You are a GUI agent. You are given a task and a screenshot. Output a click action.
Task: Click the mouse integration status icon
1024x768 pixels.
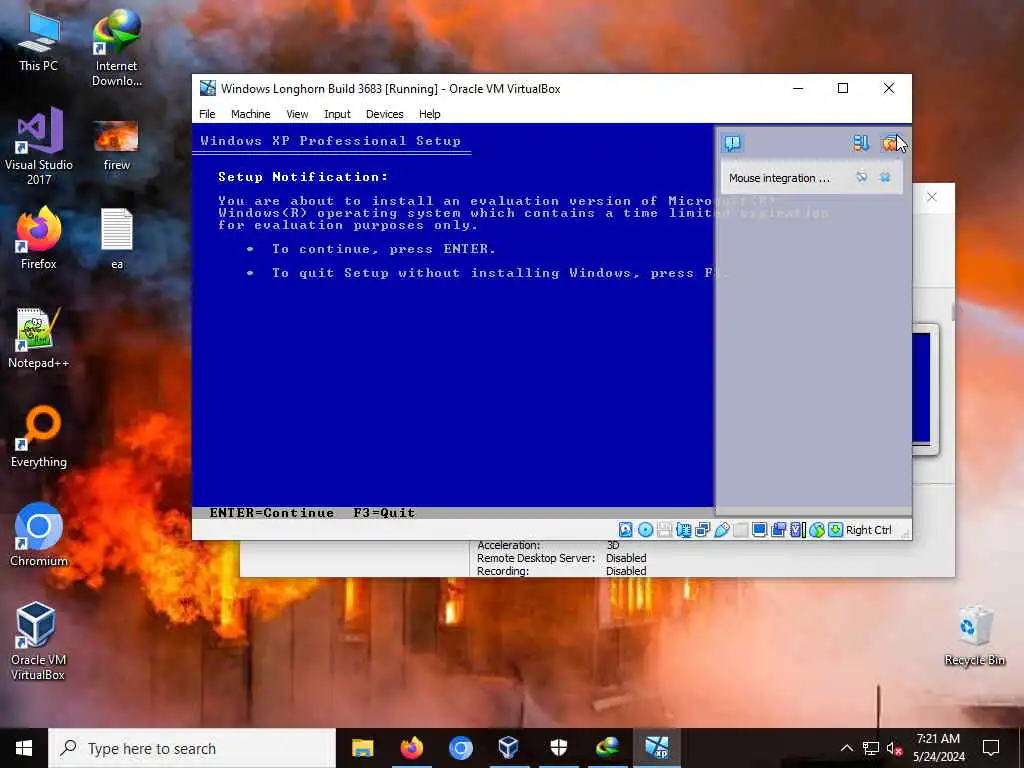(x=817, y=530)
